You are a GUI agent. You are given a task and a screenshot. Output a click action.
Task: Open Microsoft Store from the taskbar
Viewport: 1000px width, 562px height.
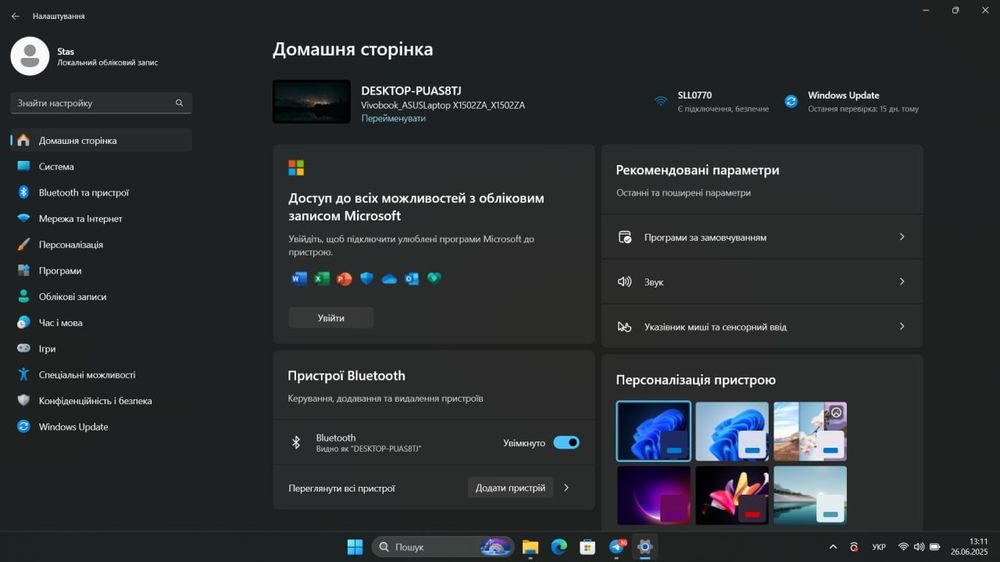587,547
